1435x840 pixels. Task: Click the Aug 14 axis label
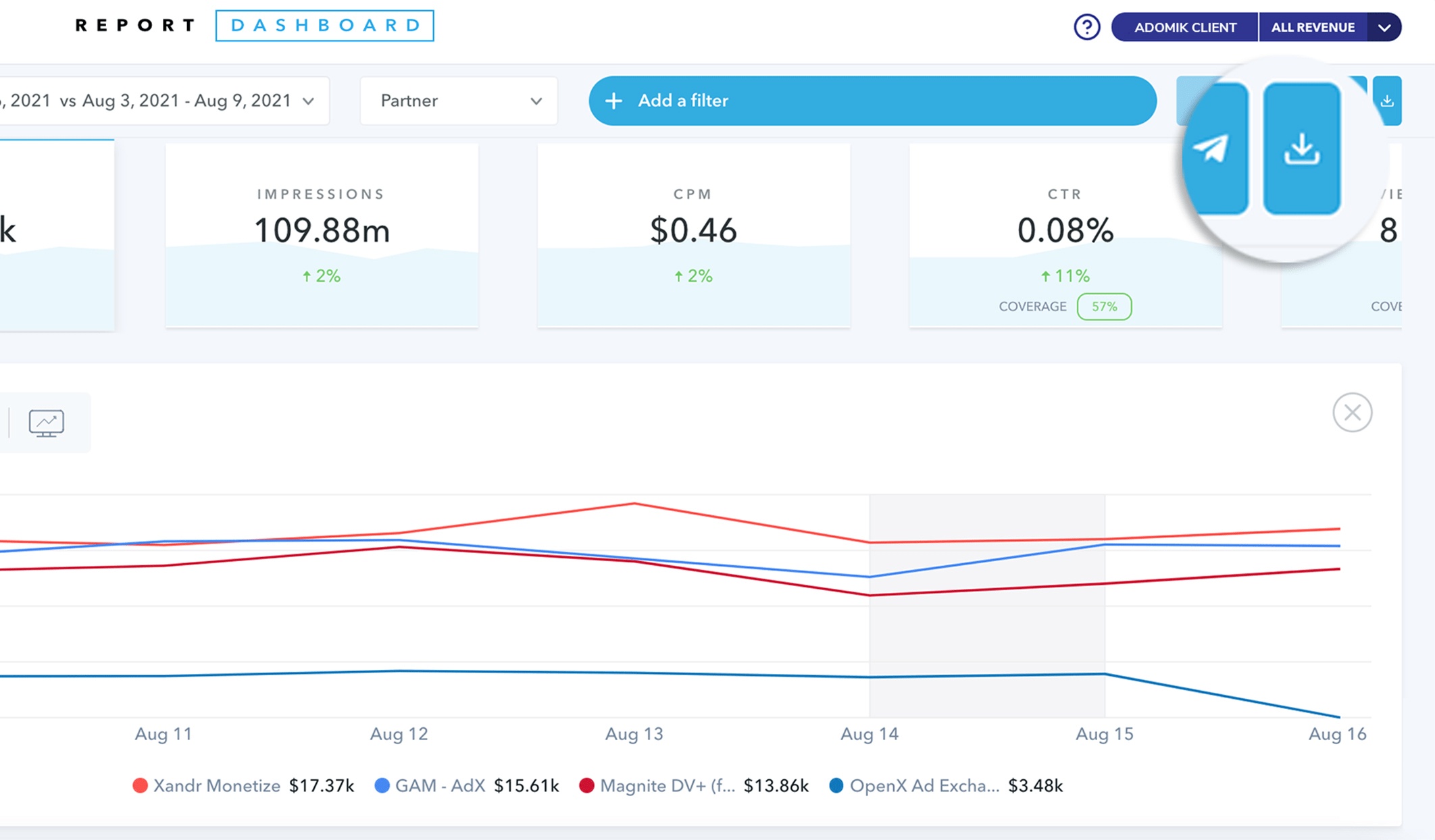(x=869, y=734)
